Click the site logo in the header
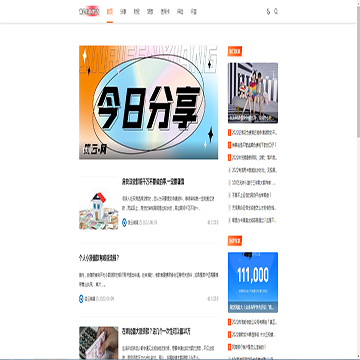Image resolution: width=360 pixels, height=360 pixels. pyautogui.click(x=89, y=12)
